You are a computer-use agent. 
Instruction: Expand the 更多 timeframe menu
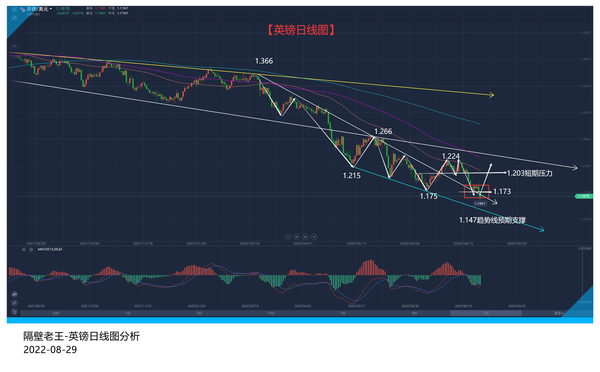pos(559,313)
